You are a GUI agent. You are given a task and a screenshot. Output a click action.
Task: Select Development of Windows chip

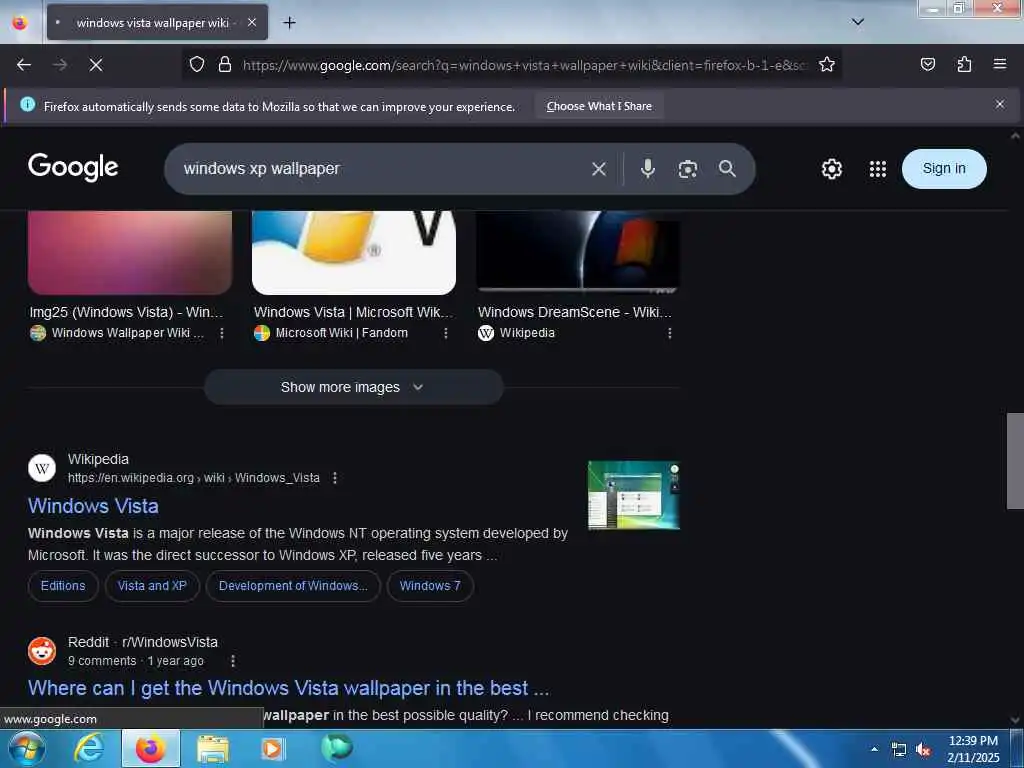click(293, 586)
